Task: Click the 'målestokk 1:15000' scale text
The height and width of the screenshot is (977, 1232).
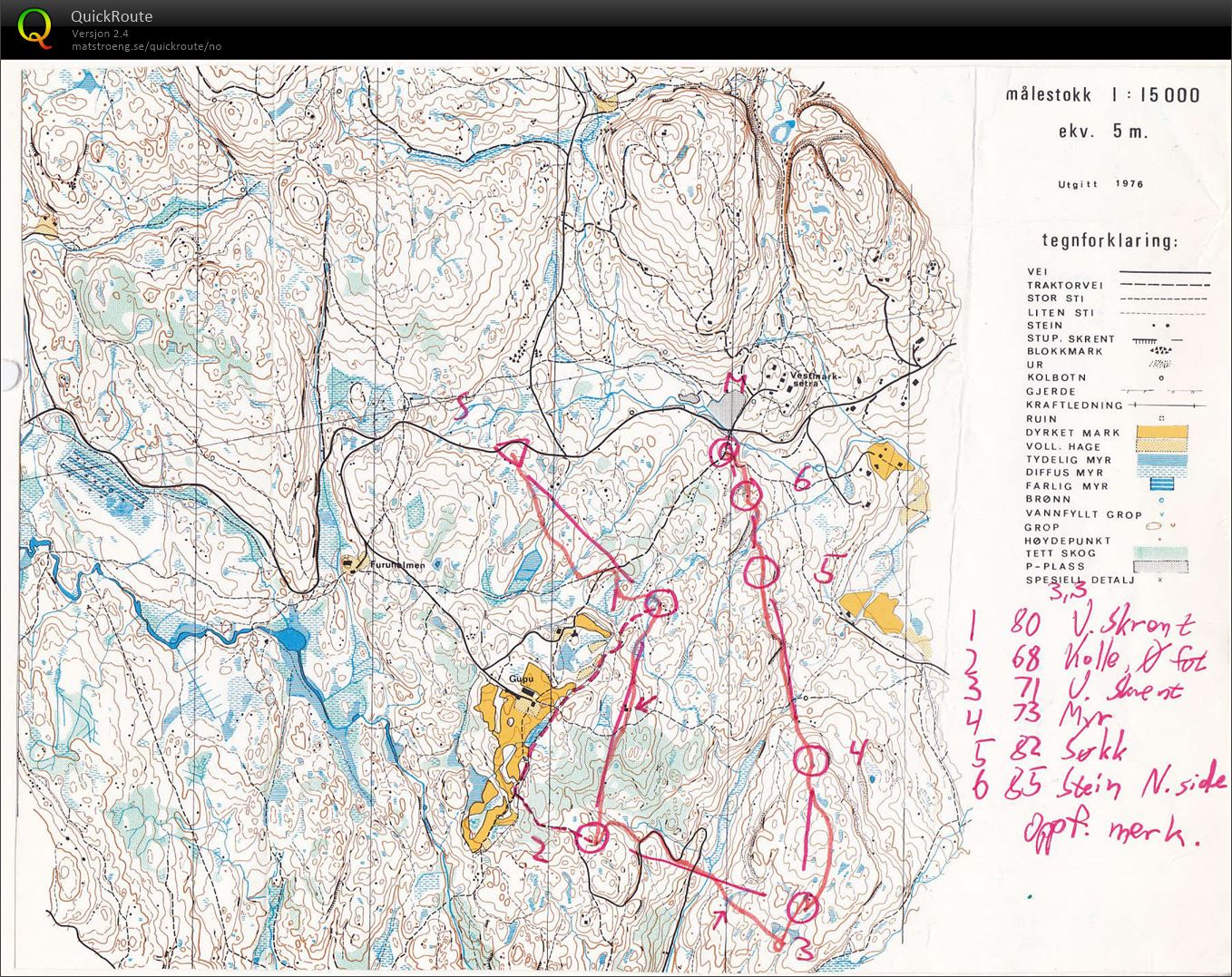Action: 1102,95
